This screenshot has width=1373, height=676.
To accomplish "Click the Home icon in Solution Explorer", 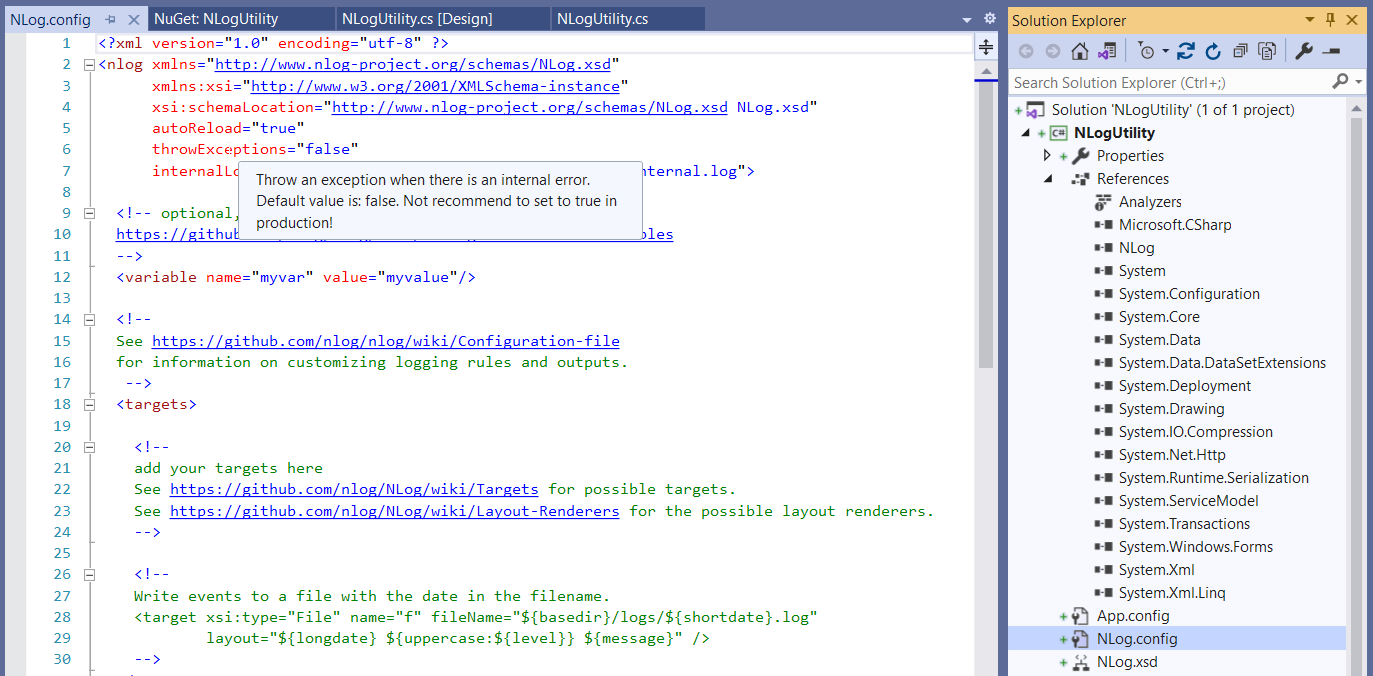I will (1079, 51).
